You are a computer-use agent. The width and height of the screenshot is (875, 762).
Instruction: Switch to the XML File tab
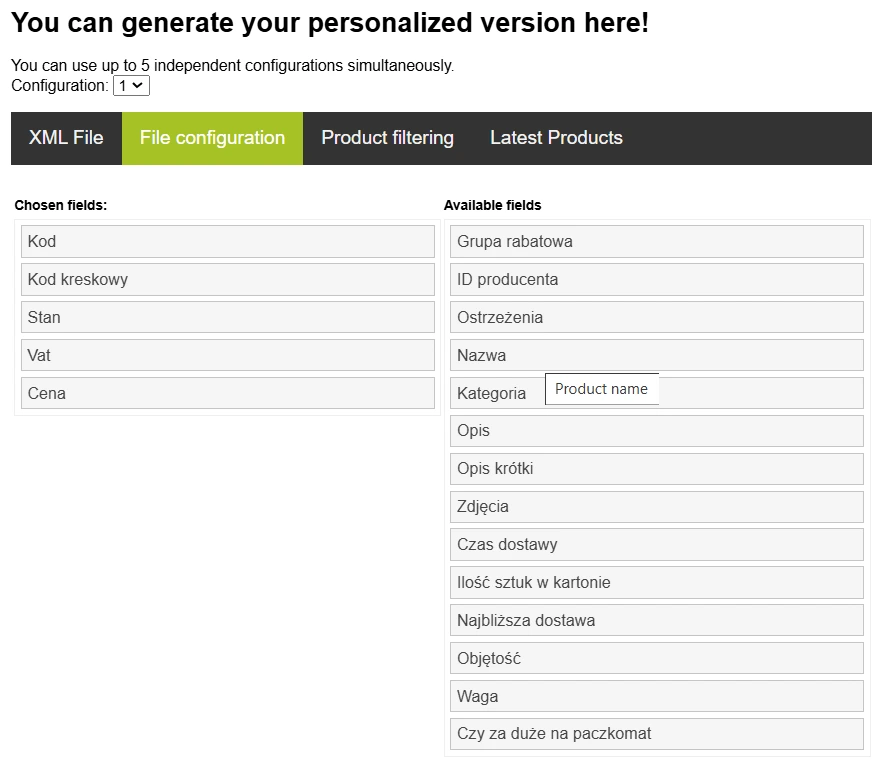pyautogui.click(x=66, y=138)
